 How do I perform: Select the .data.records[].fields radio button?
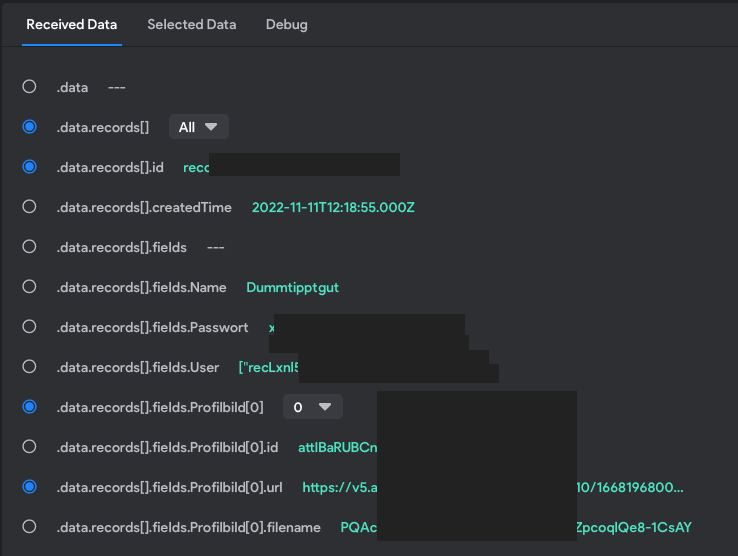[x=29, y=247]
